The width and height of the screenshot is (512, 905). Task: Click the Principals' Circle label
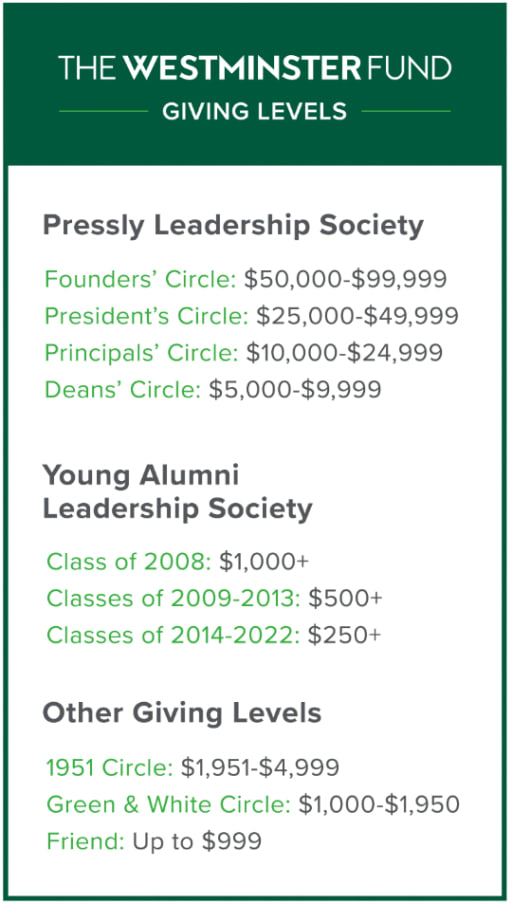[141, 352]
